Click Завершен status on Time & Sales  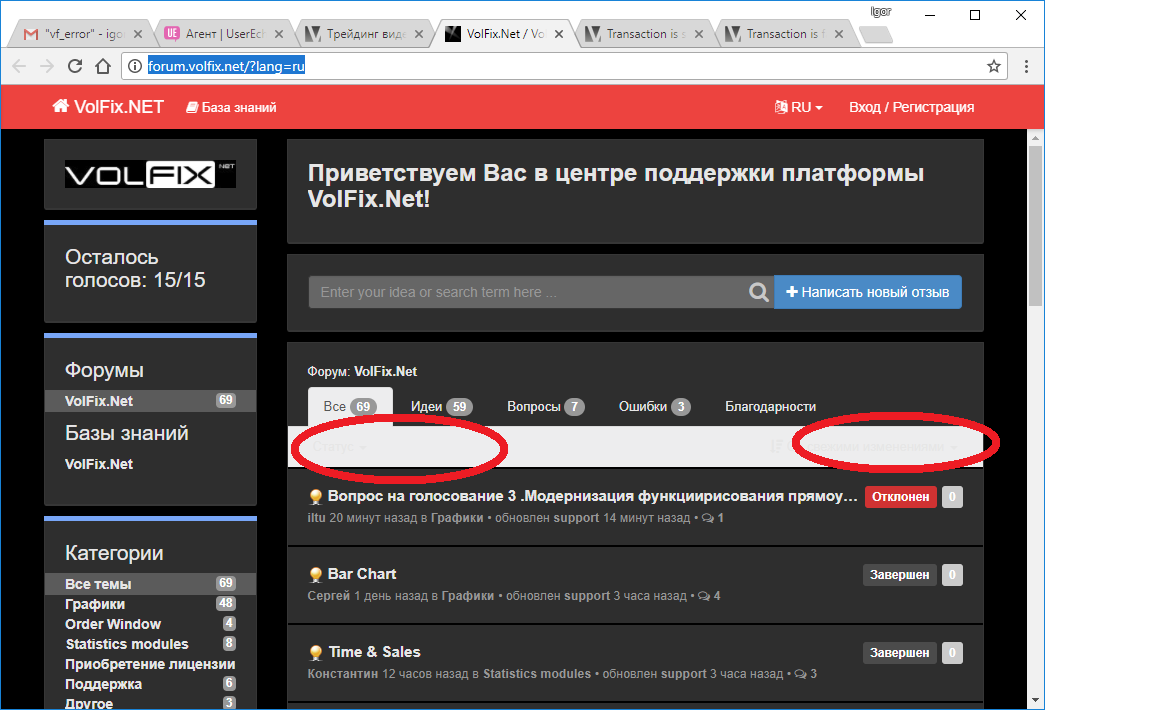click(900, 652)
